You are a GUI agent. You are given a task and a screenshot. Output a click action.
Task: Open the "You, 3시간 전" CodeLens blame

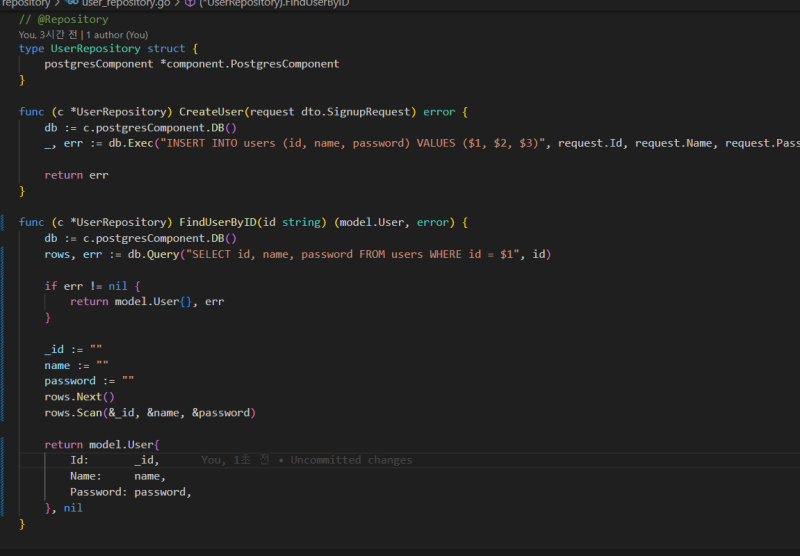52,34
